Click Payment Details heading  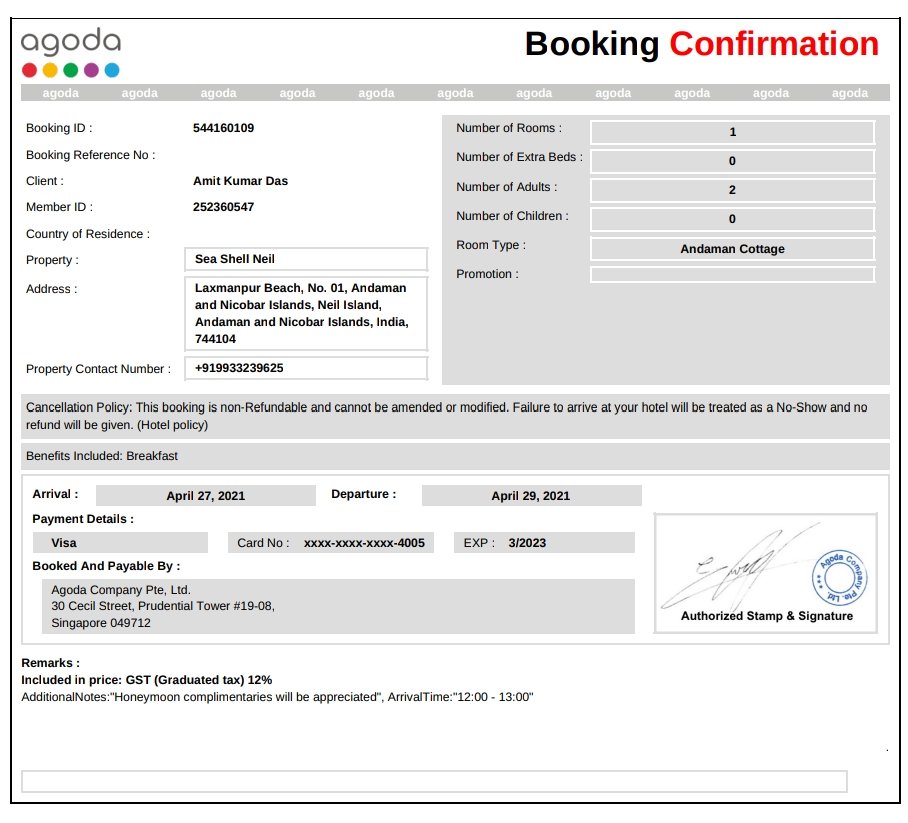click(83, 519)
